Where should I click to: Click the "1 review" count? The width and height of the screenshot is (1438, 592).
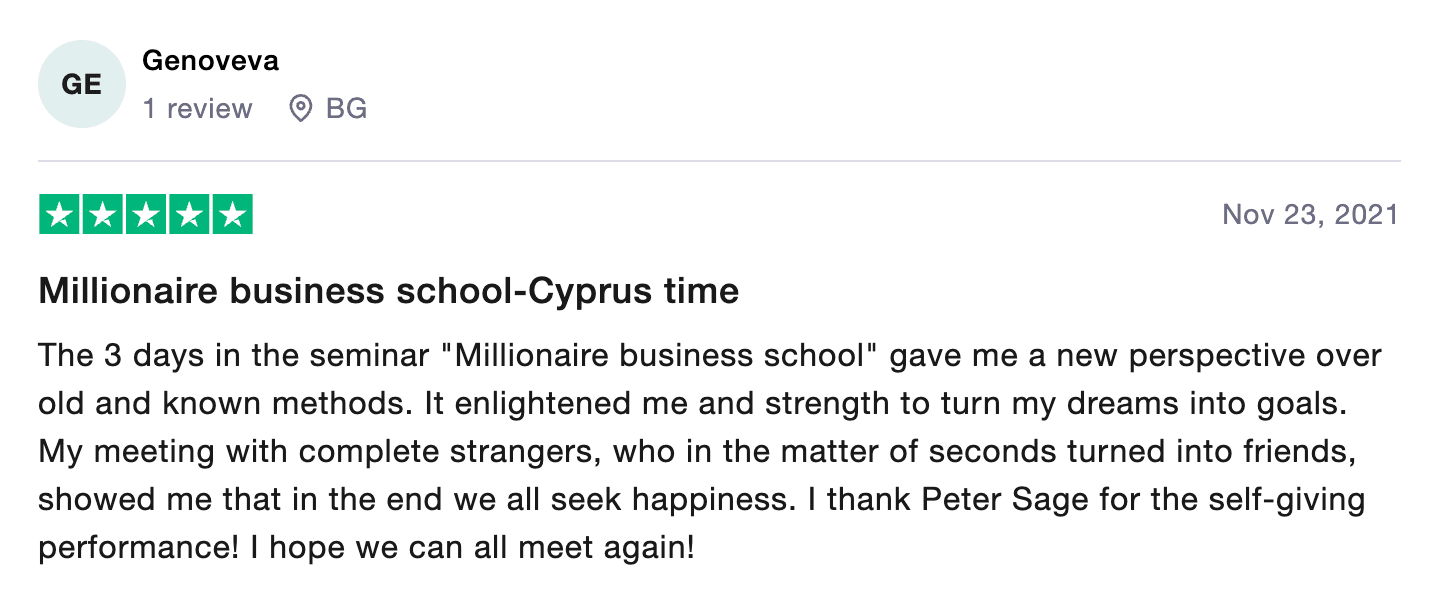coord(197,108)
